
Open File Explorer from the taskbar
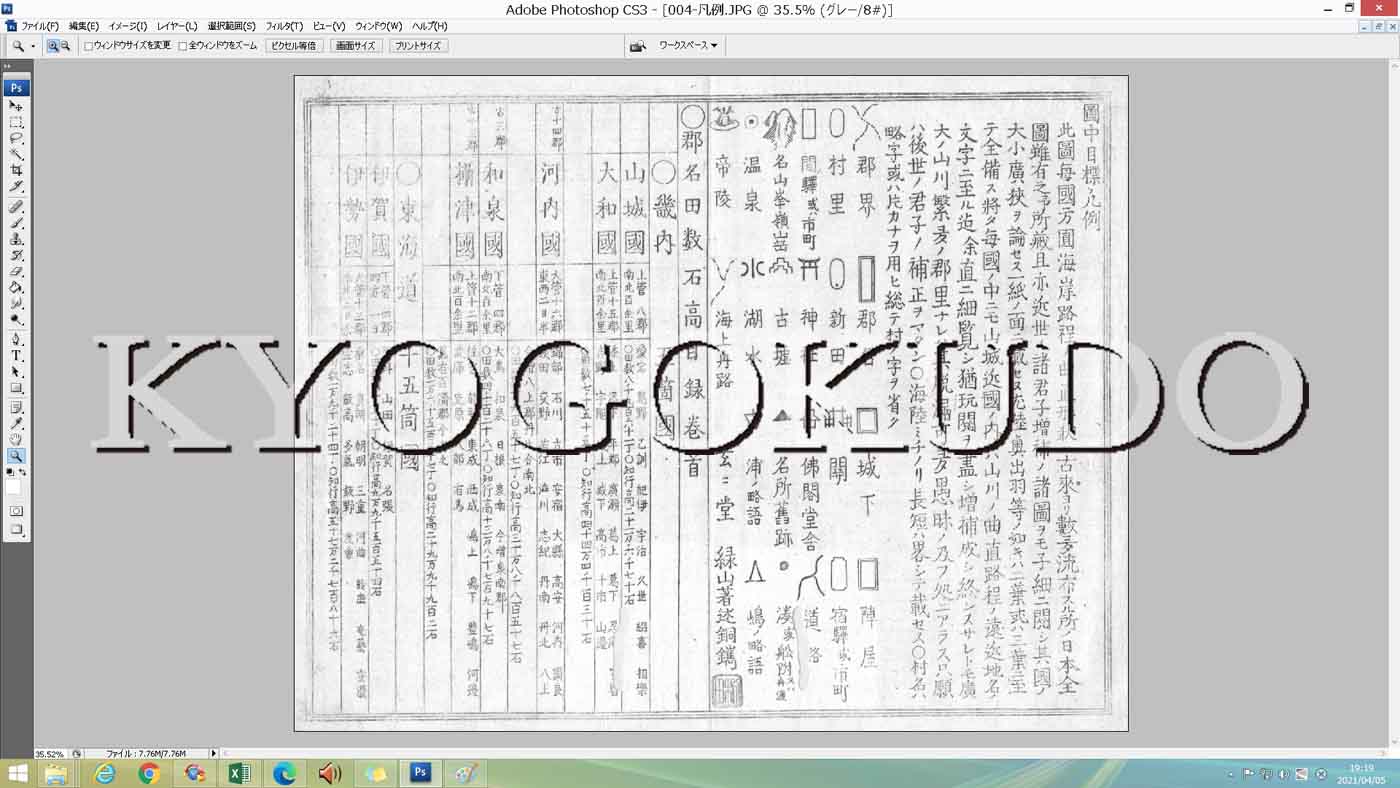(56, 774)
